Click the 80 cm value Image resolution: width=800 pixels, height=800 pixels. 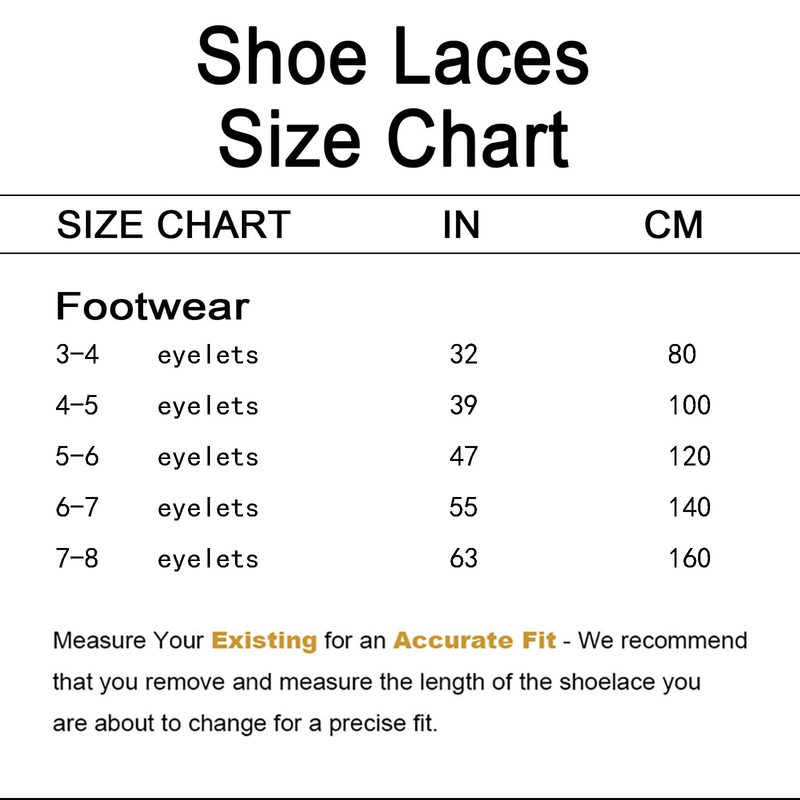coord(681,354)
